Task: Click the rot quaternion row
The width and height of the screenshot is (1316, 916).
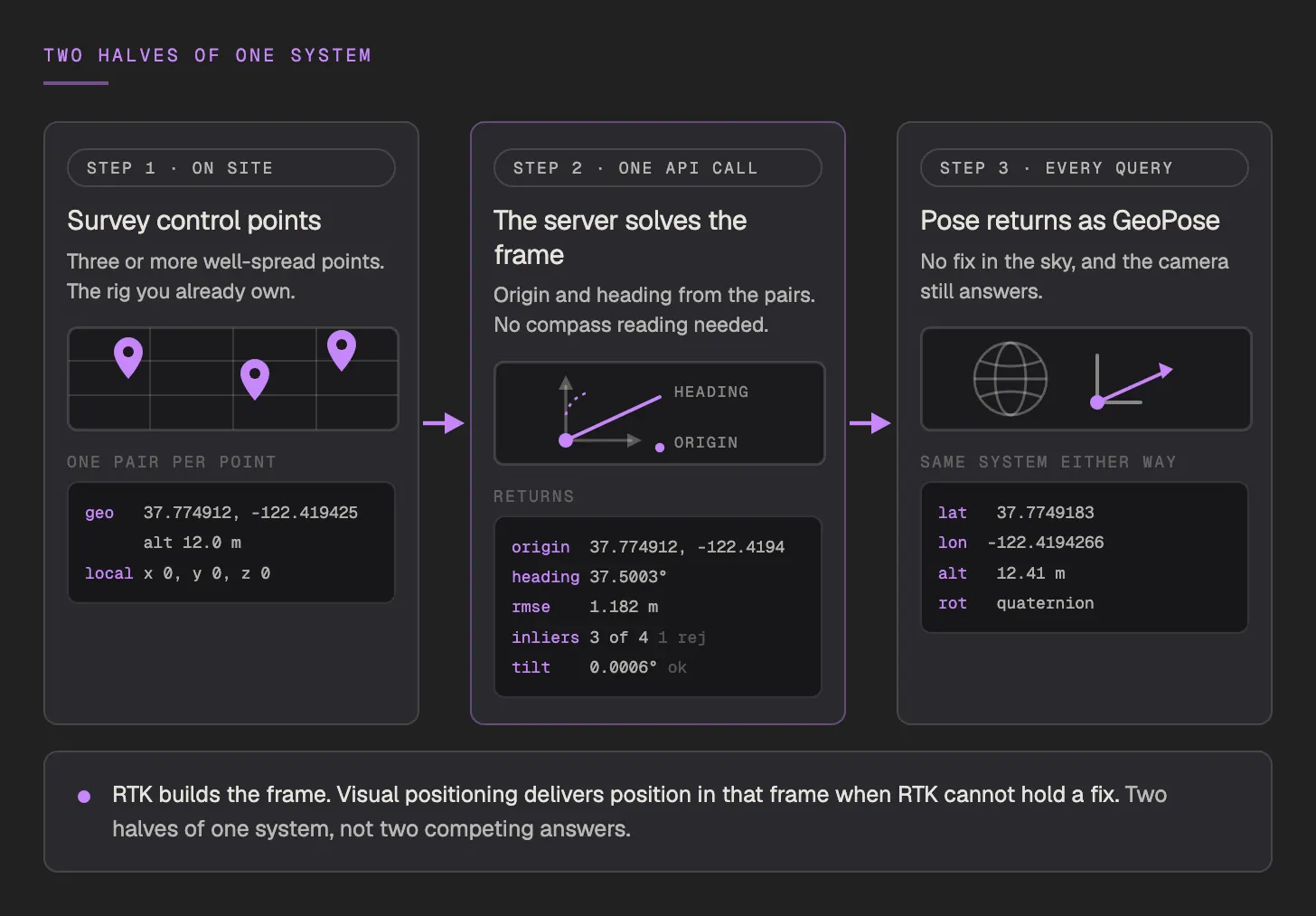Action: coord(1016,603)
